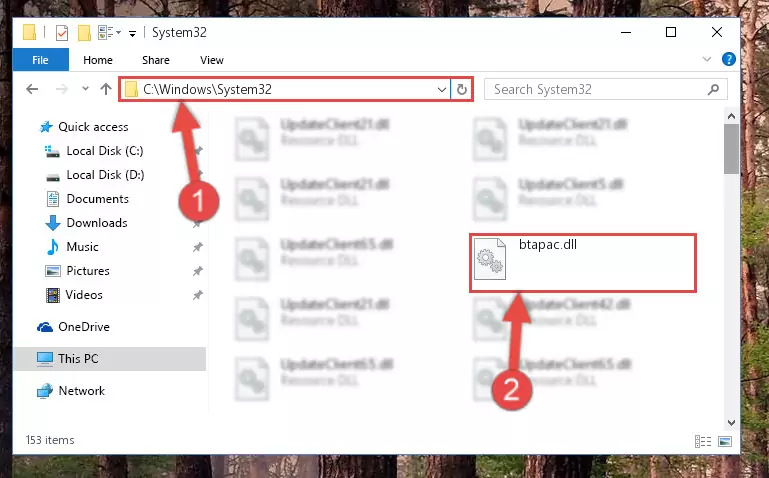Switch to the View tab
769x478 pixels.
tap(212, 60)
